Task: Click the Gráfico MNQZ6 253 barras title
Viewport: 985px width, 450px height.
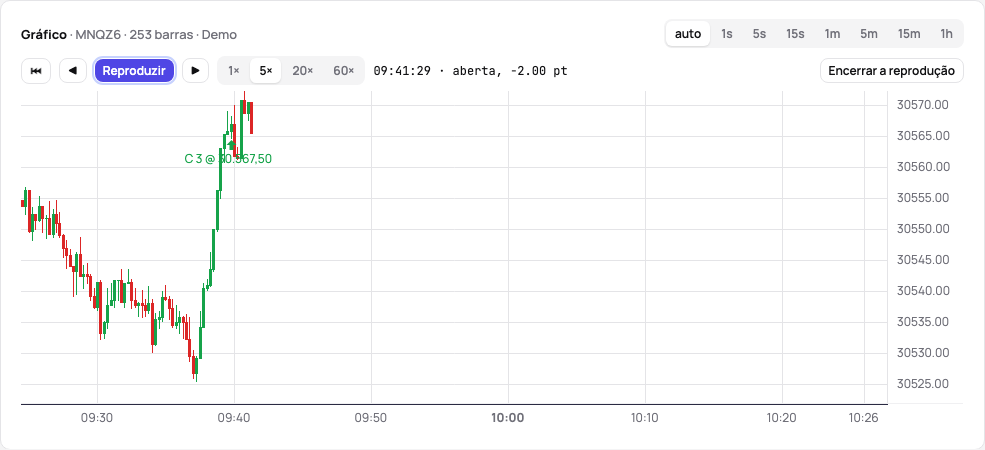Action: (129, 35)
